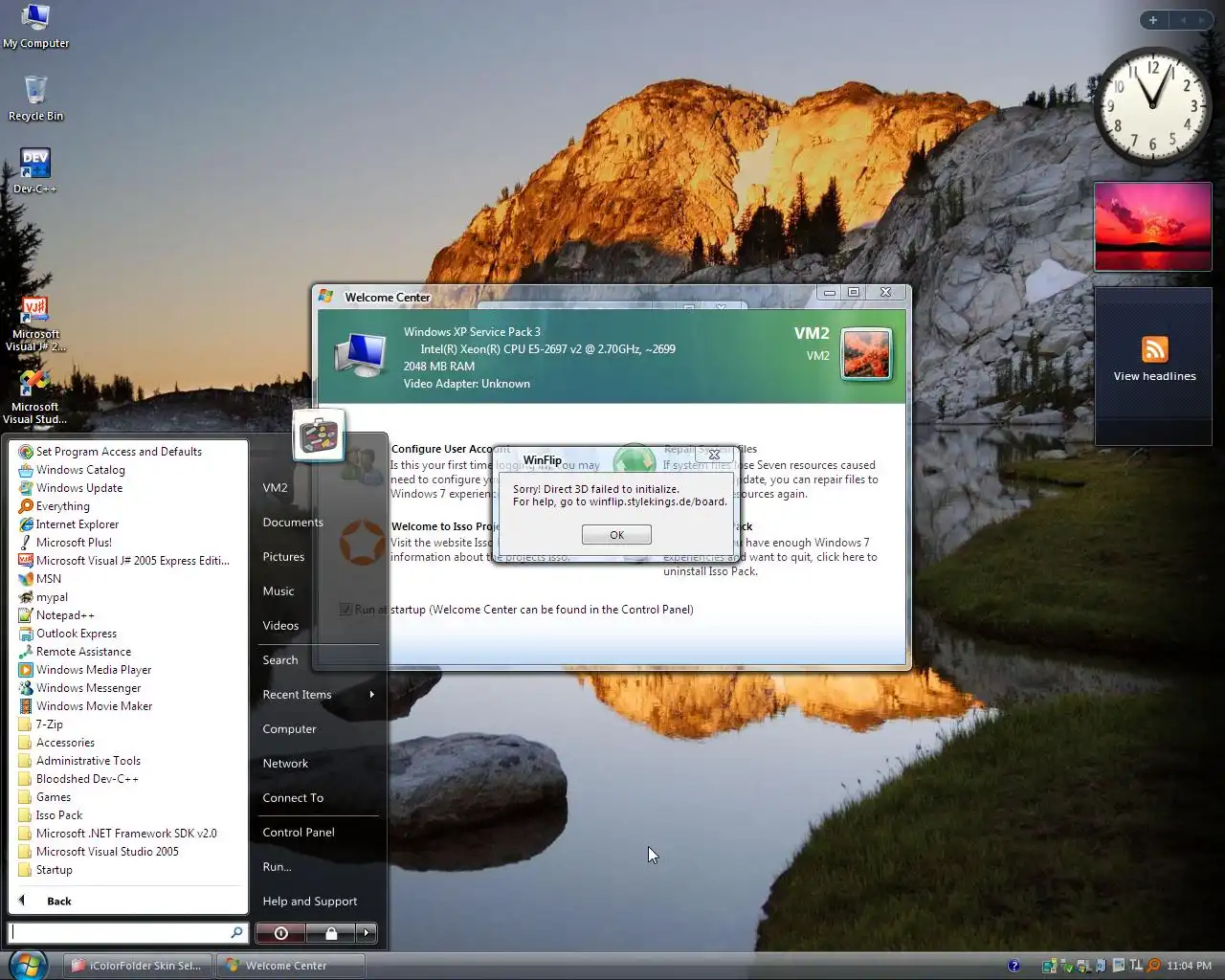Launch Windows Update

coord(79,488)
